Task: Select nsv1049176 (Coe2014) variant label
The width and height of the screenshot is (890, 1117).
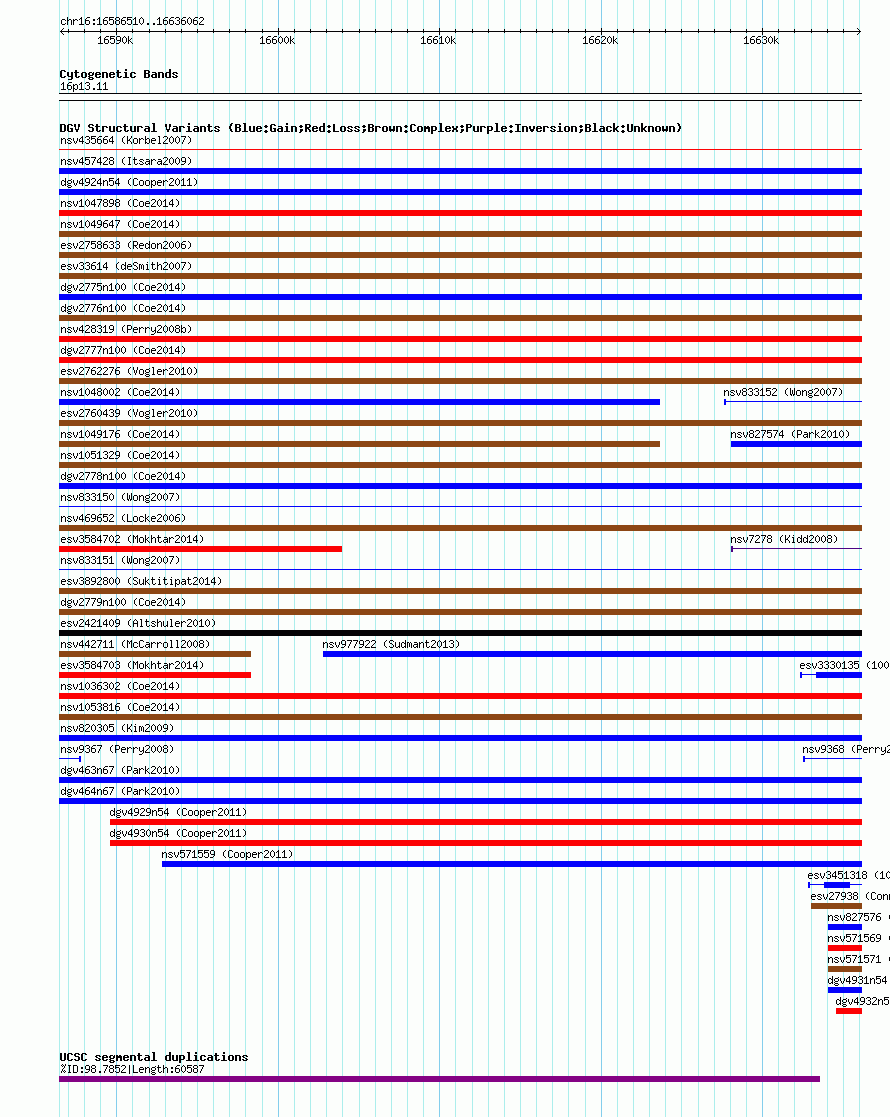Action: [x=120, y=435]
